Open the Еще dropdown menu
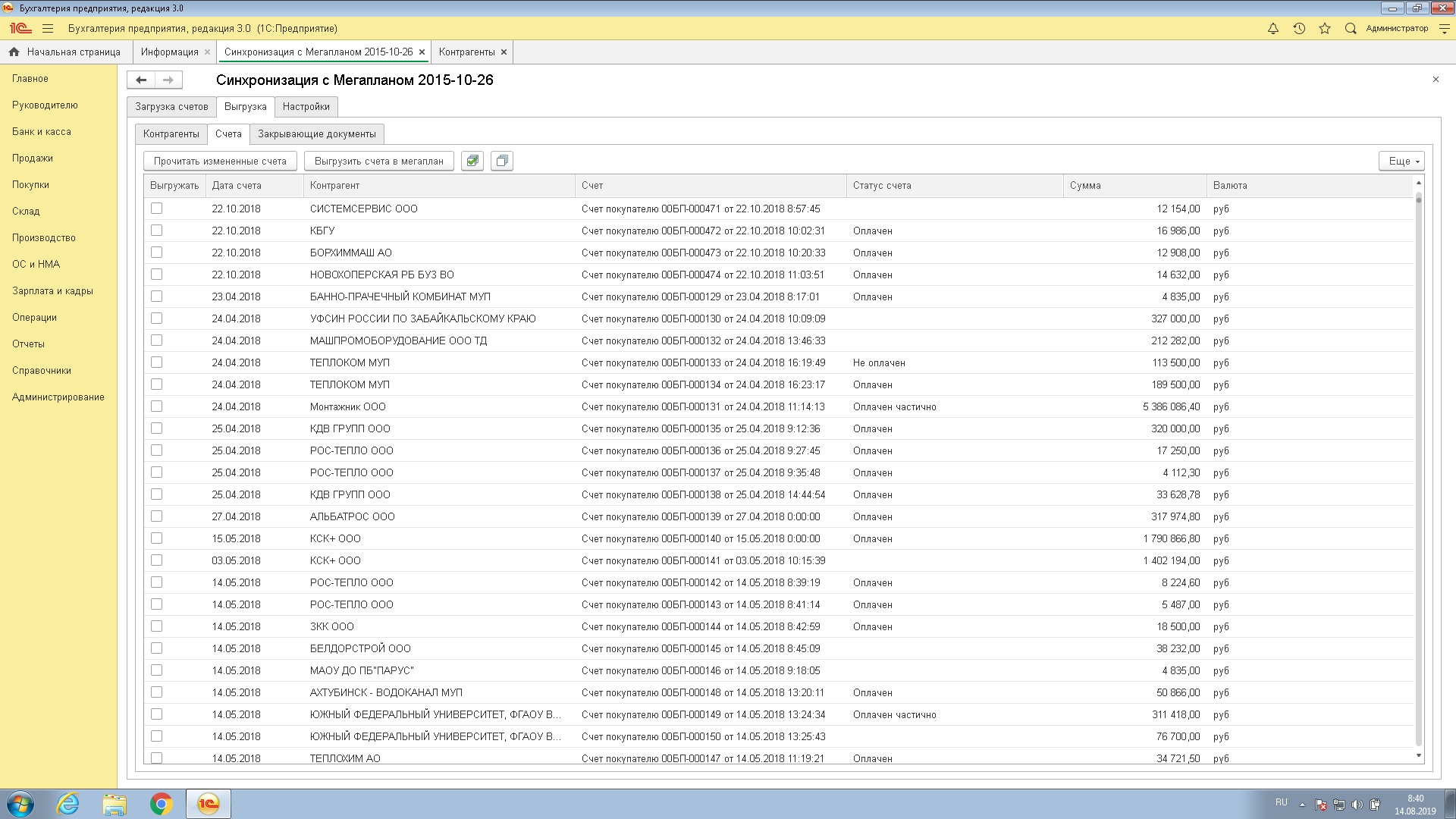The height and width of the screenshot is (819, 1456). pyautogui.click(x=1401, y=161)
